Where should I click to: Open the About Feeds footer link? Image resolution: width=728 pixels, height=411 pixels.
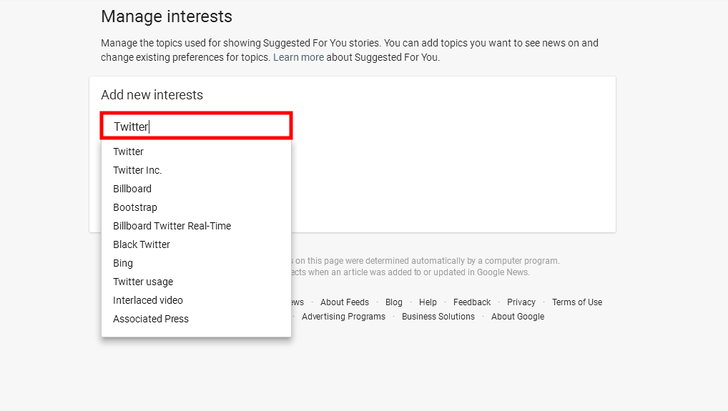click(344, 302)
